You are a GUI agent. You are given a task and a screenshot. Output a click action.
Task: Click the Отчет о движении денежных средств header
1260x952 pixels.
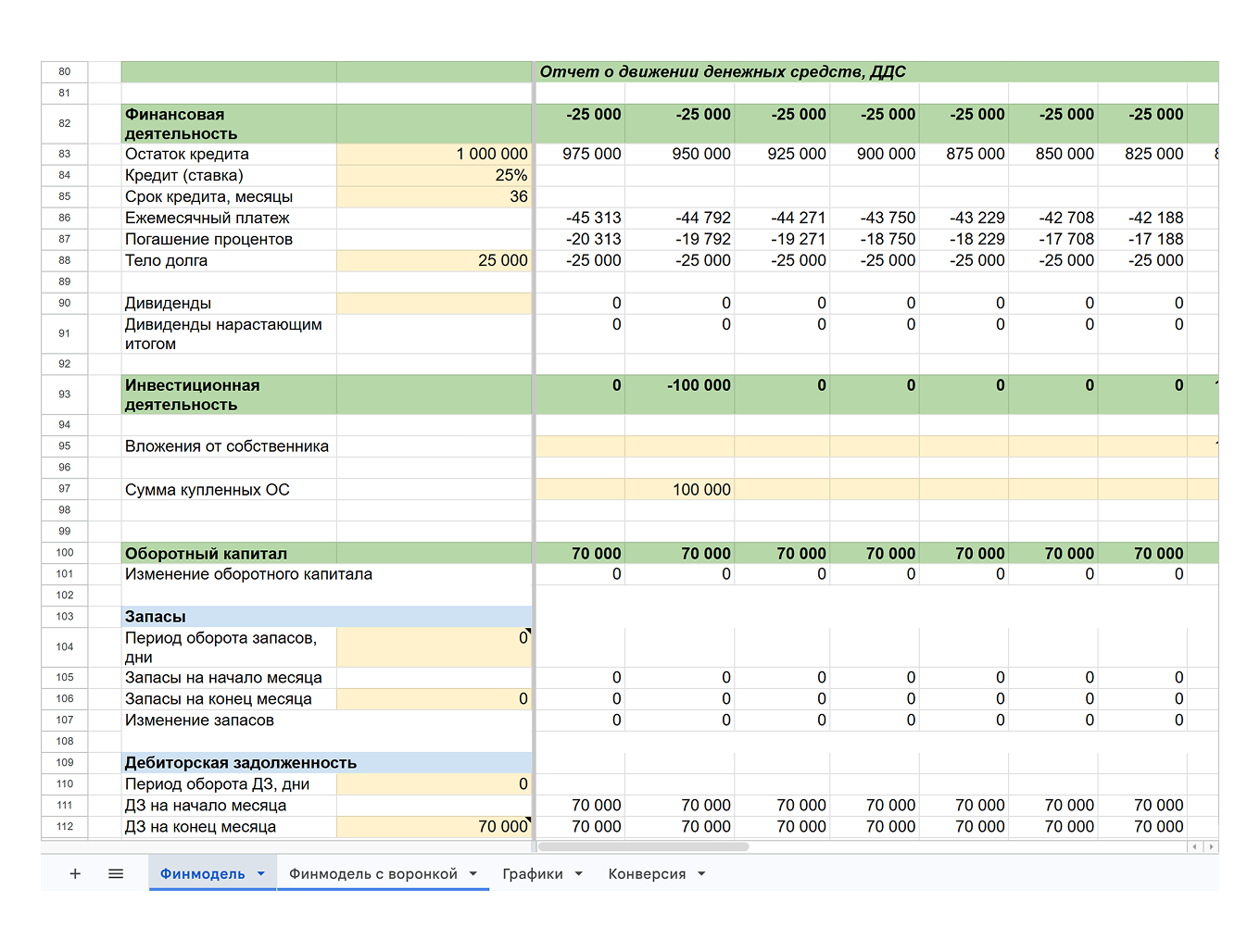[723, 71]
